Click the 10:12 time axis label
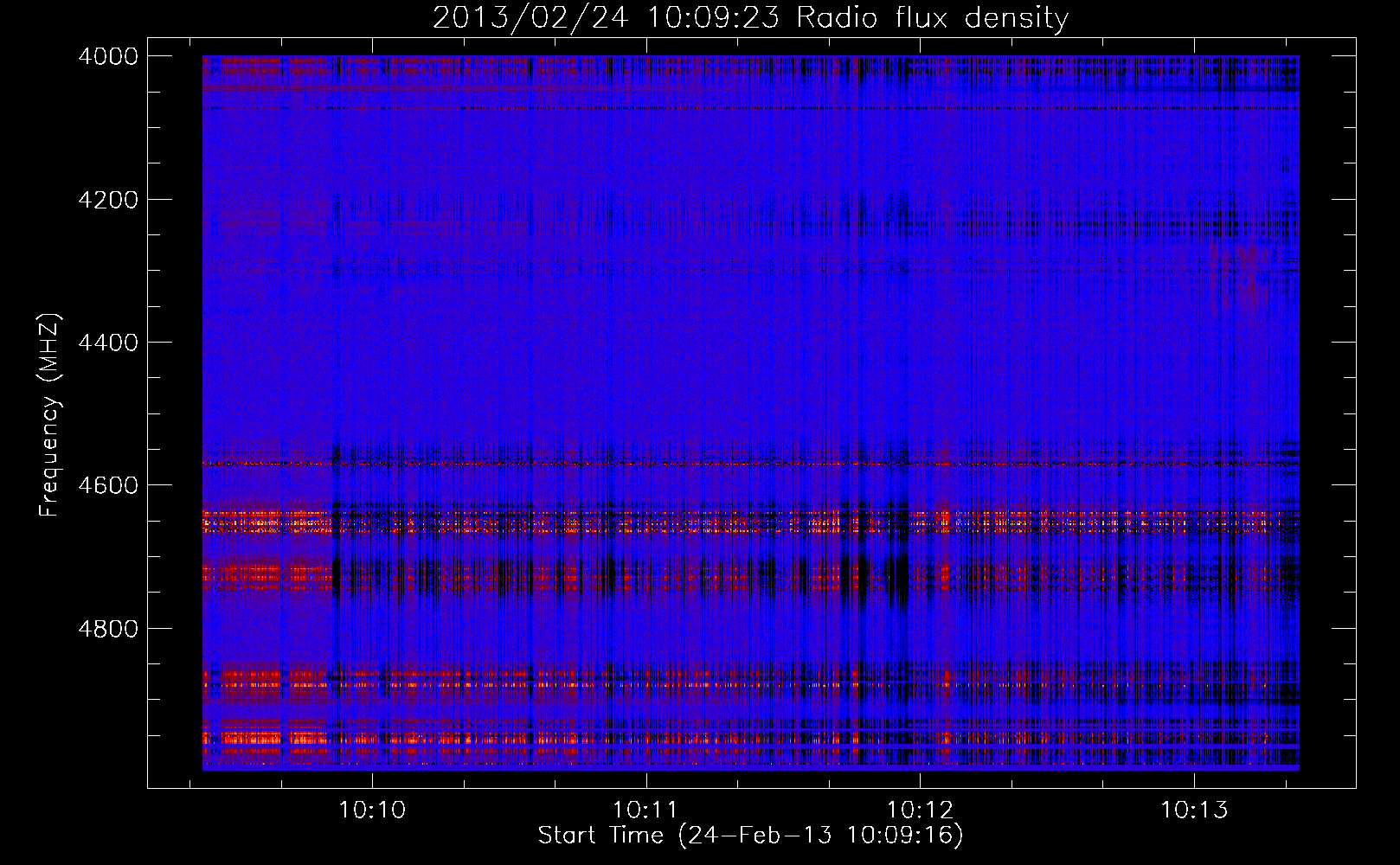The width and height of the screenshot is (1400, 865). coord(920,811)
